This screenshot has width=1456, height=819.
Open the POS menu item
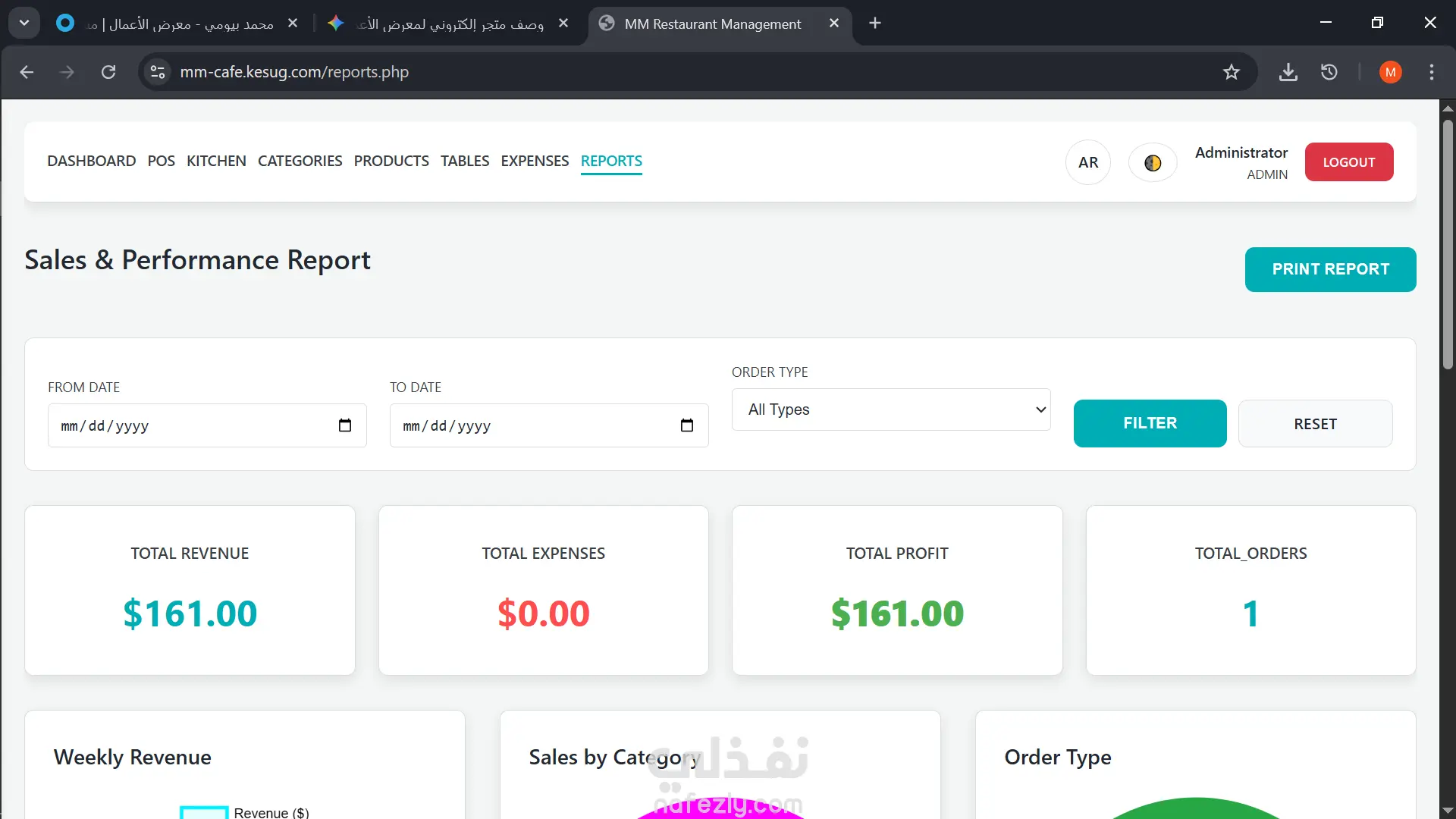tap(162, 161)
